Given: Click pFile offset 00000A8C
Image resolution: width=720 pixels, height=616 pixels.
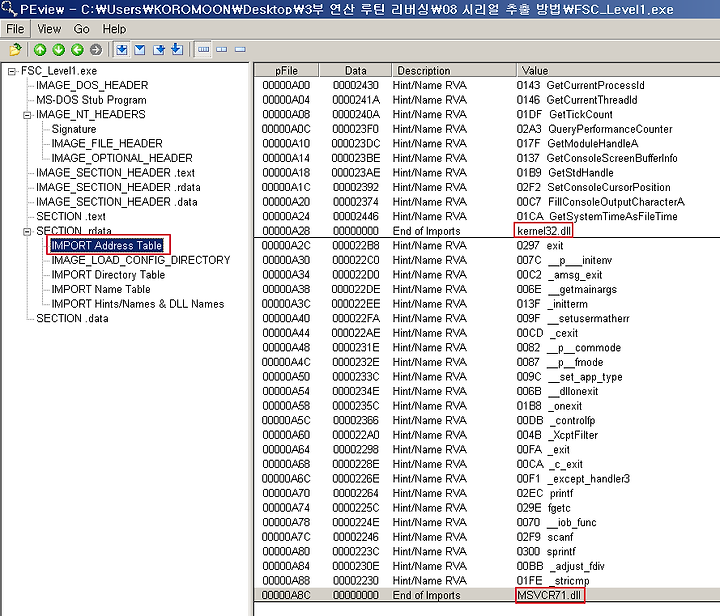Looking at the screenshot, I should pyautogui.click(x=286, y=595).
